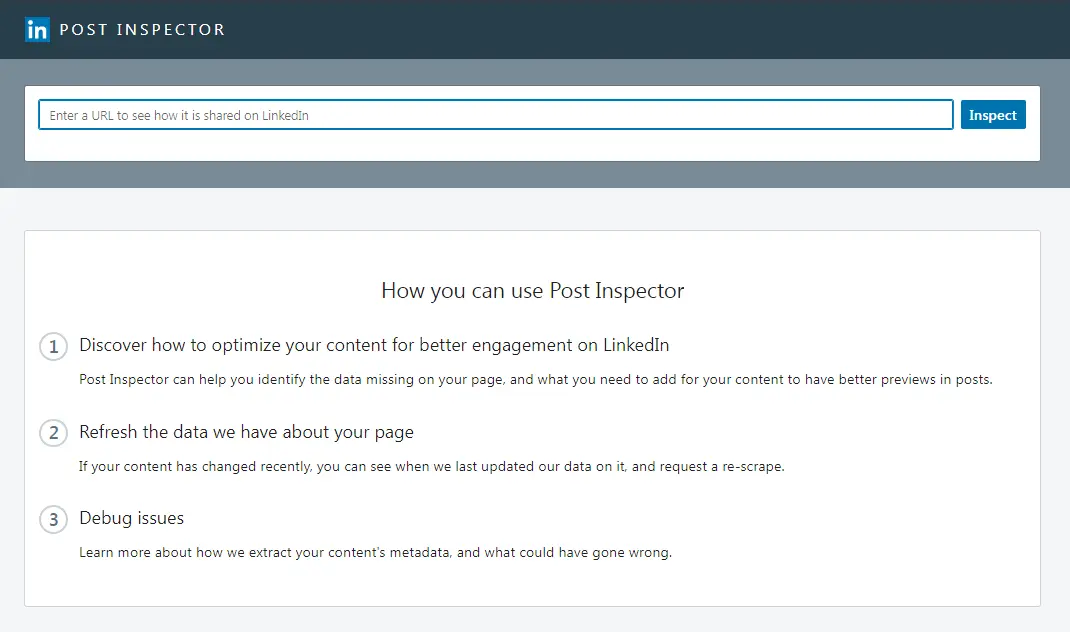Click the step 3 number circle
1070x632 pixels.
[x=52, y=520]
